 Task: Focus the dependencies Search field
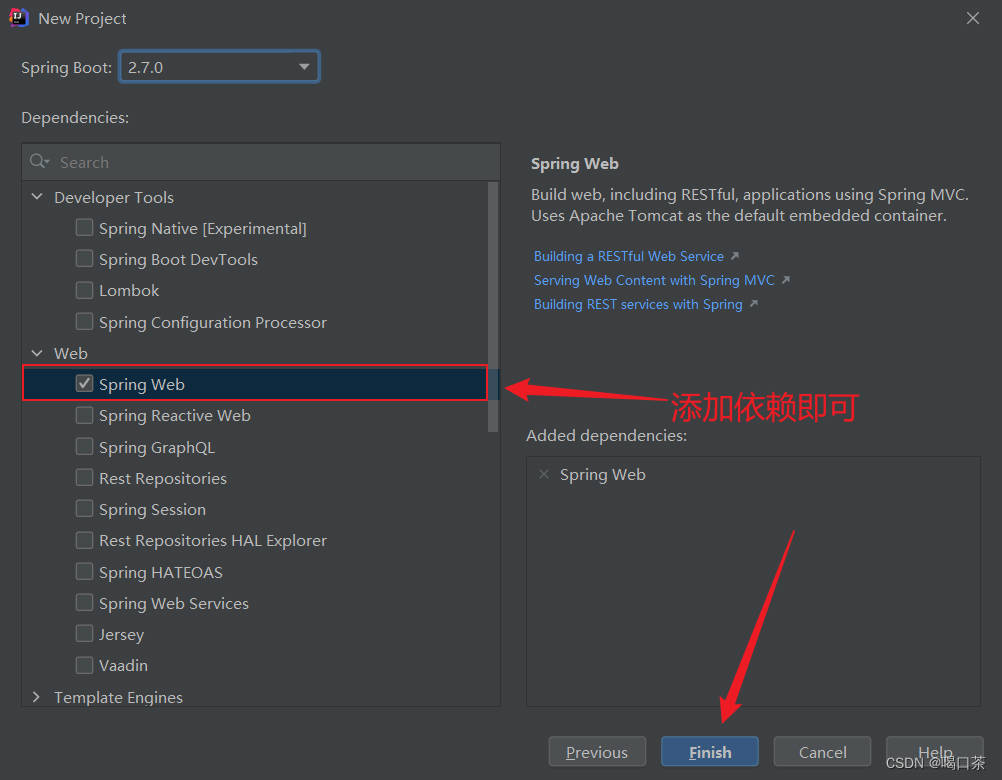tap(261, 162)
